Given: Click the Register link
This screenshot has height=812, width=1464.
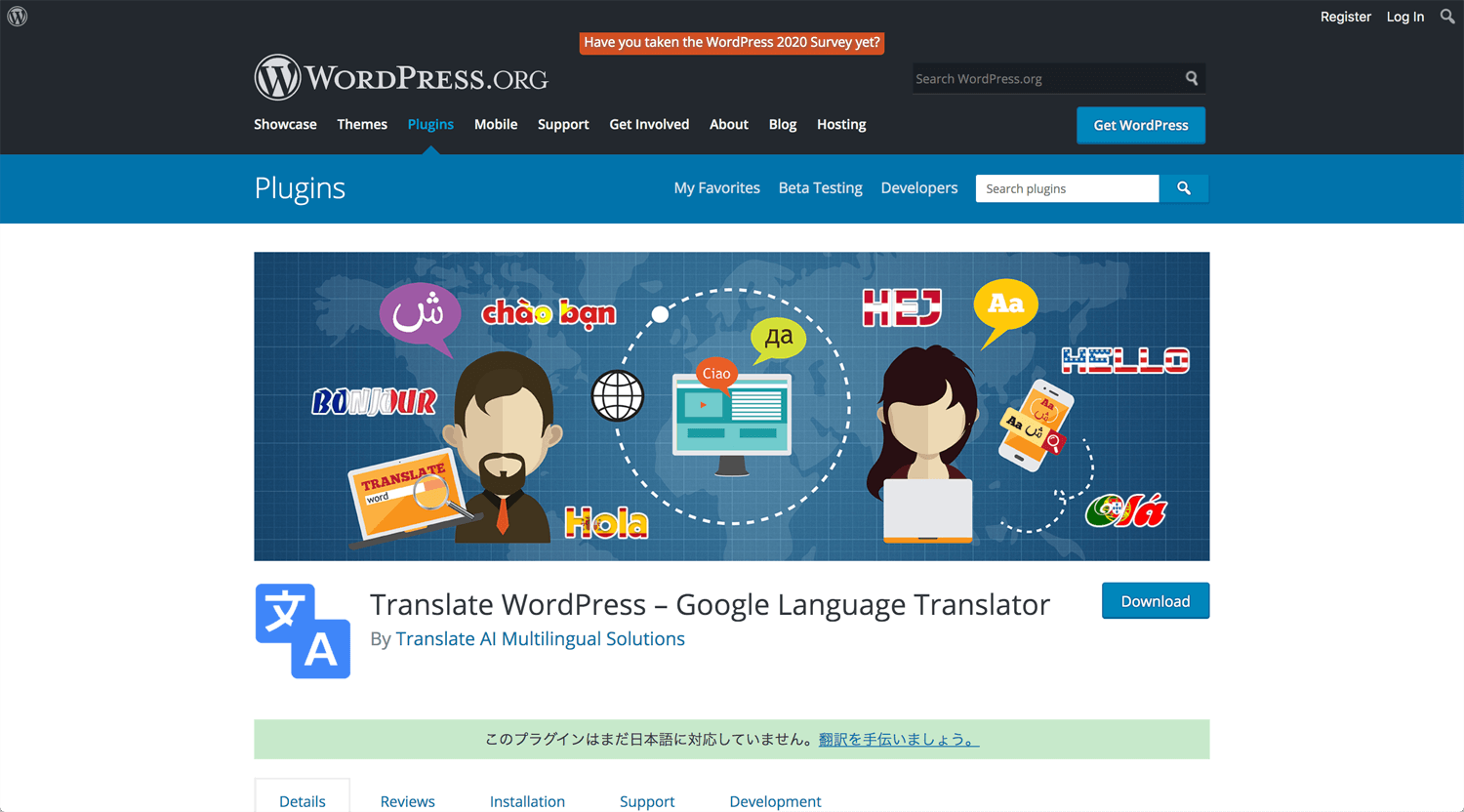Looking at the screenshot, I should [x=1346, y=17].
